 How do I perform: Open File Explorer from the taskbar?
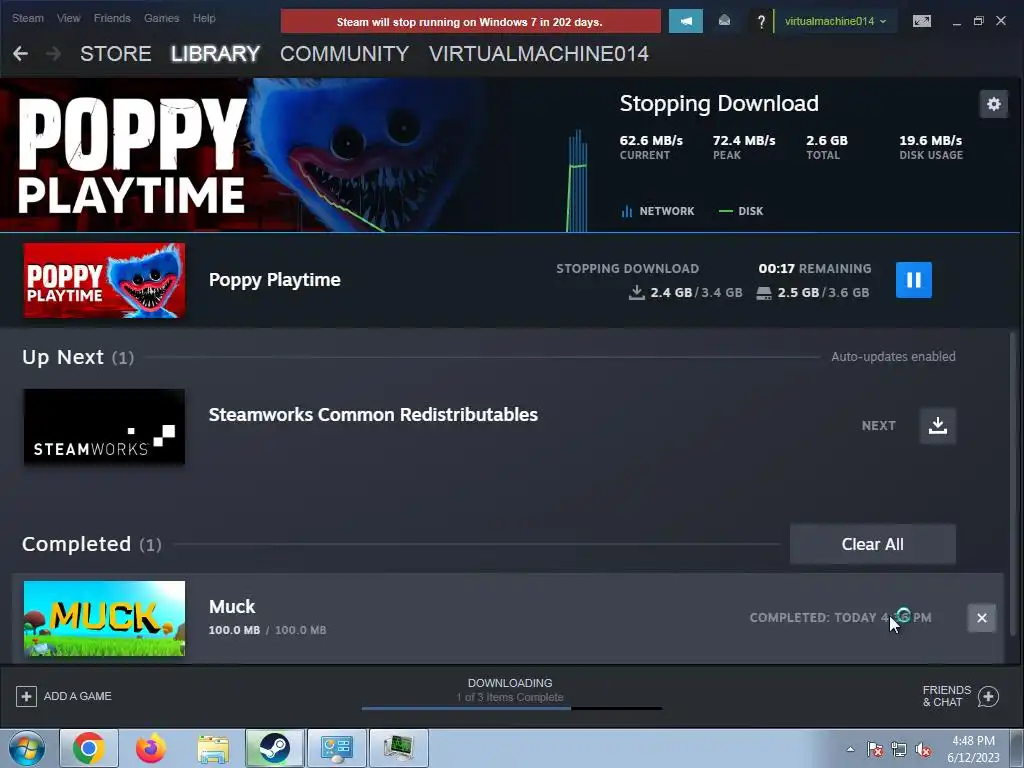pyautogui.click(x=213, y=748)
